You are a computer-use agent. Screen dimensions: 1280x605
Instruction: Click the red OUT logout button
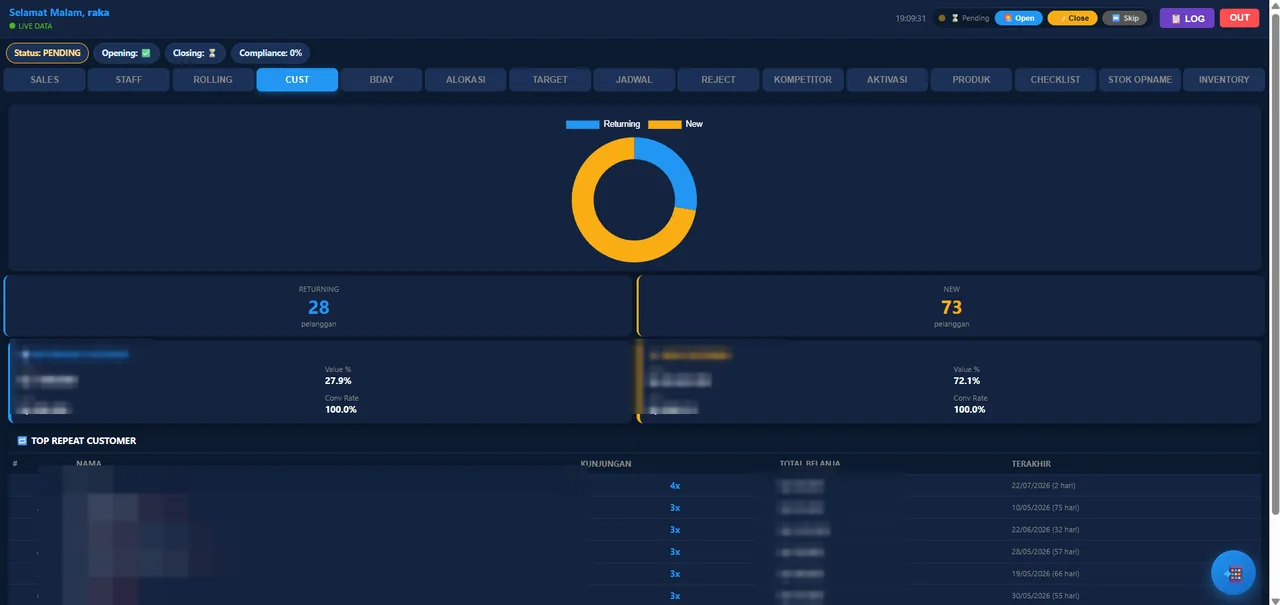pos(1239,18)
